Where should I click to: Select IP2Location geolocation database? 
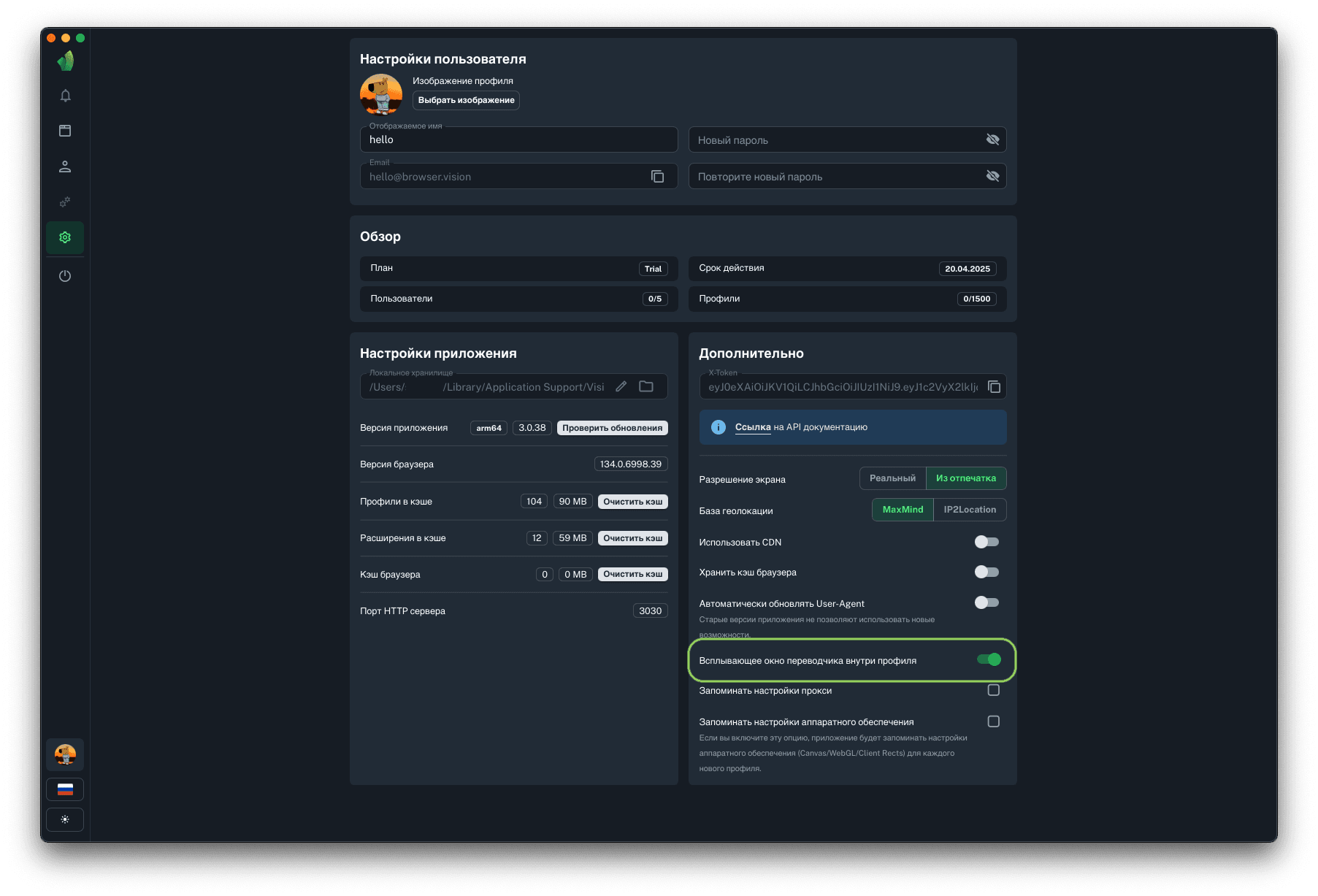[x=969, y=510]
